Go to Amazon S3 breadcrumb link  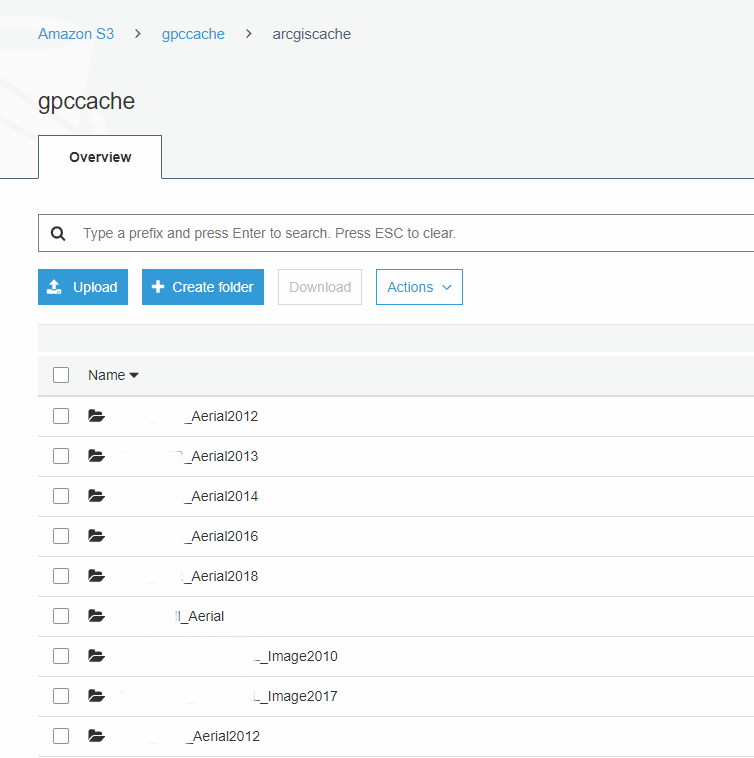[76, 34]
